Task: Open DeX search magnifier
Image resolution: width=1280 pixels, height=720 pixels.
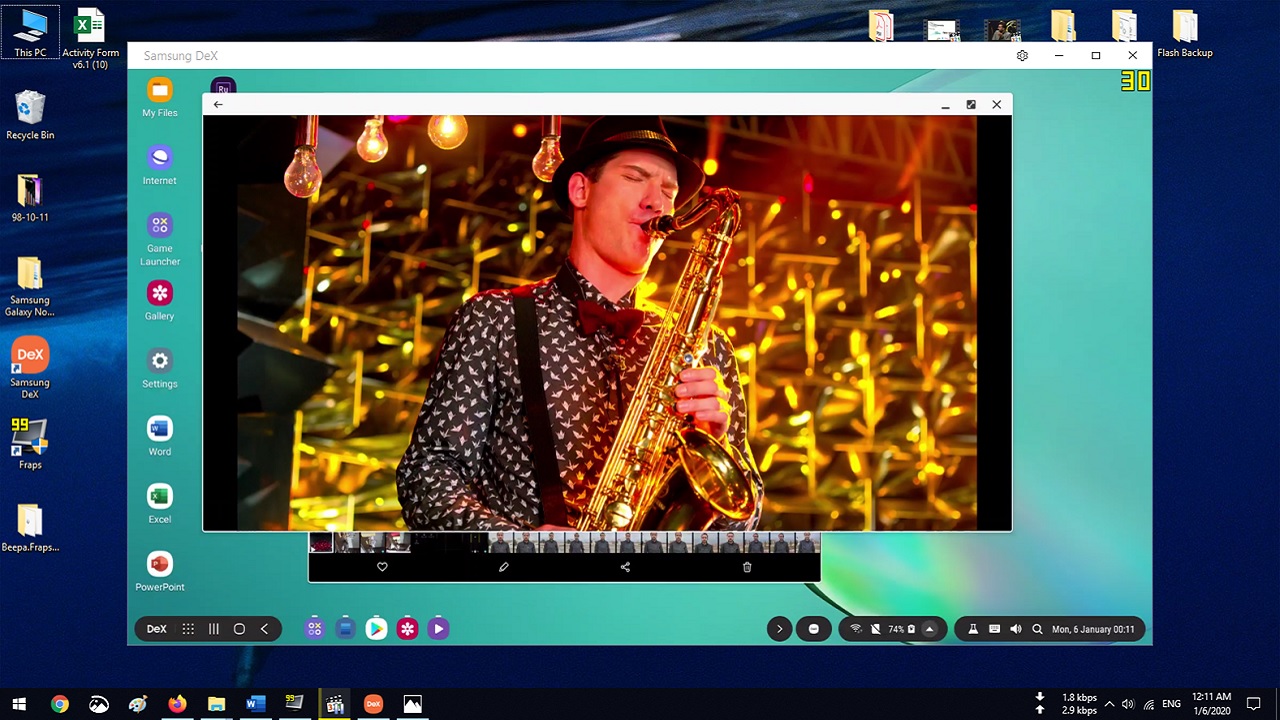Action: (1037, 629)
